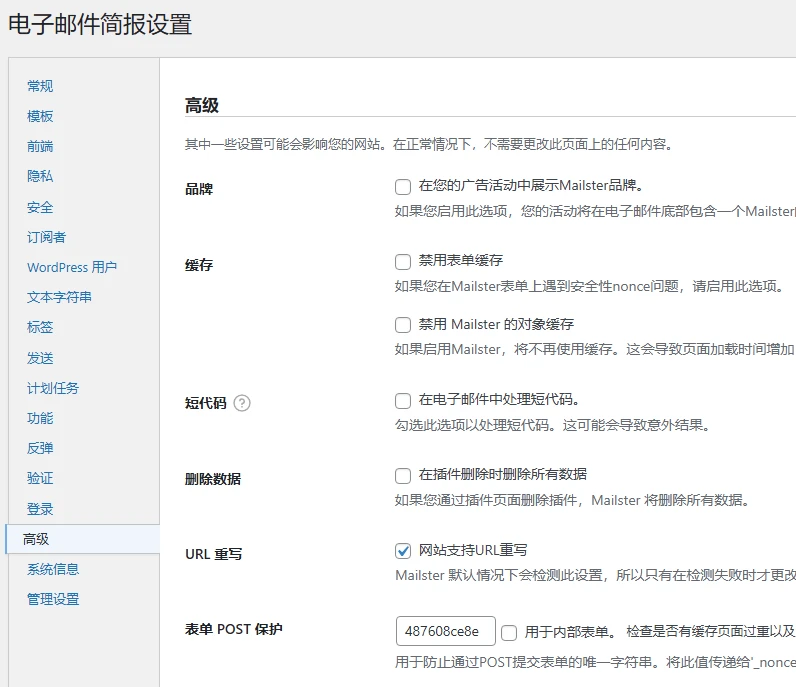Click the 表单 POST 保护 label
The height and width of the screenshot is (687, 796).
[x=234, y=629]
